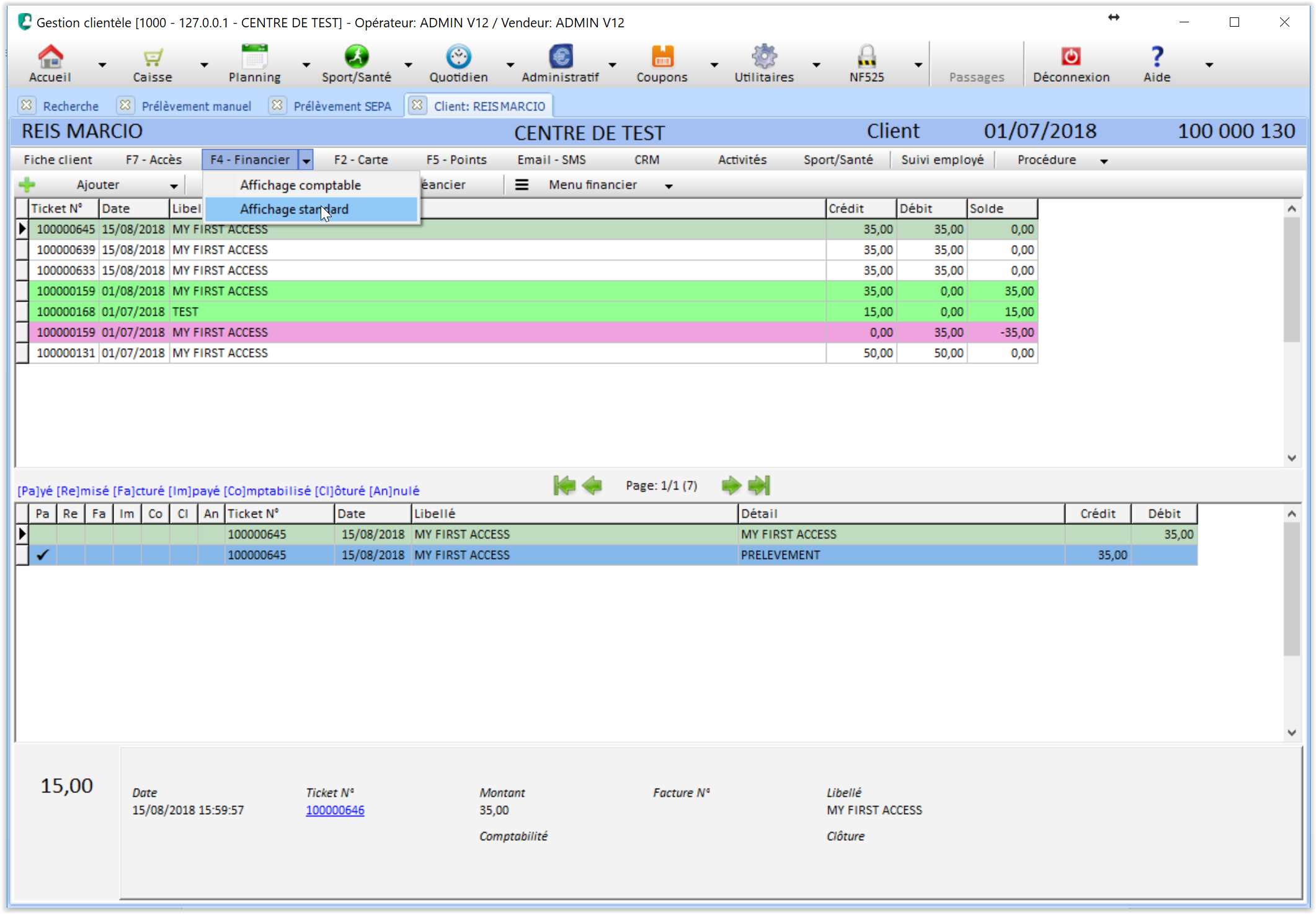1316x914 pixels.
Task: Select Affichage standard menu entry
Action: point(311,209)
